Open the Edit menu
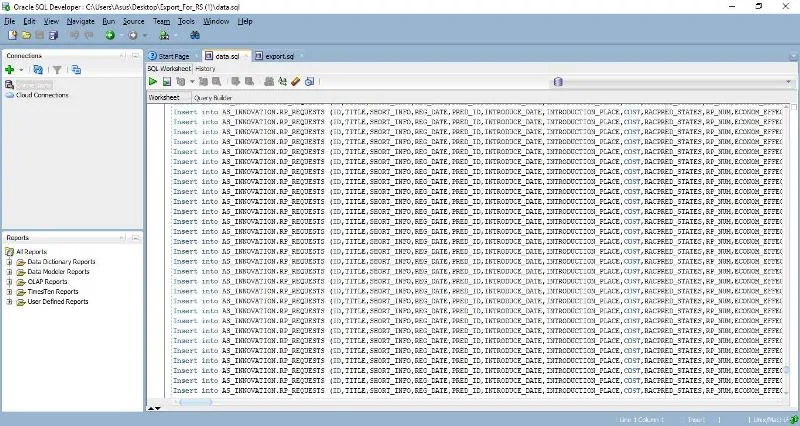Image resolution: width=800 pixels, height=426 pixels. [x=30, y=21]
